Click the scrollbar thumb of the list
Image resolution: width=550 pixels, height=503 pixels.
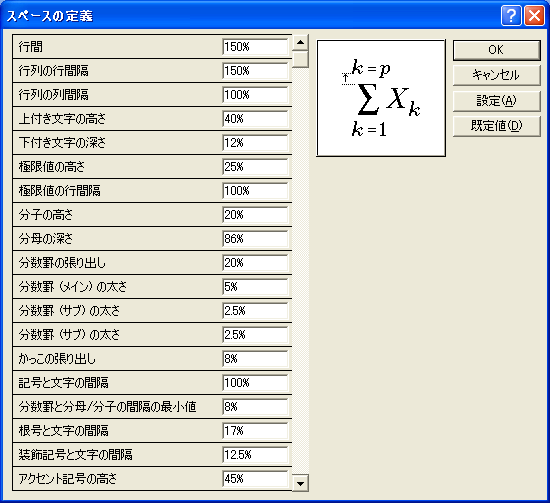coord(300,59)
